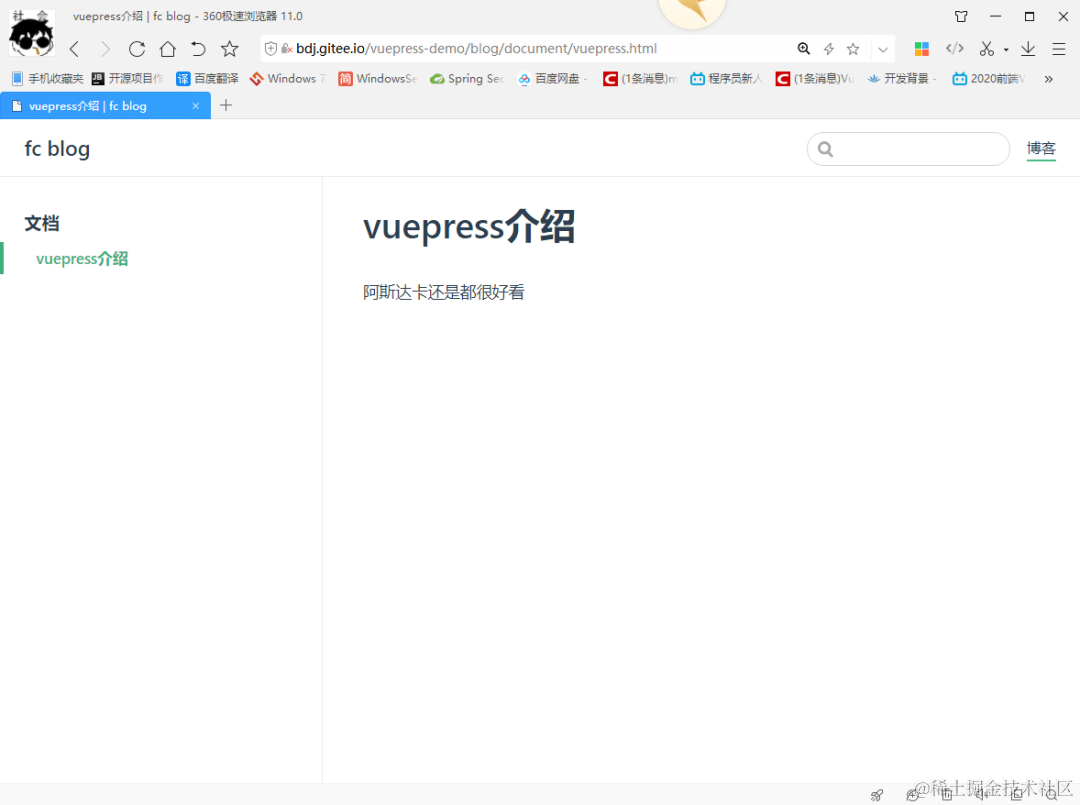Open the bookmarks overflow chevron
The height and width of the screenshot is (805, 1080).
pos(1050,78)
